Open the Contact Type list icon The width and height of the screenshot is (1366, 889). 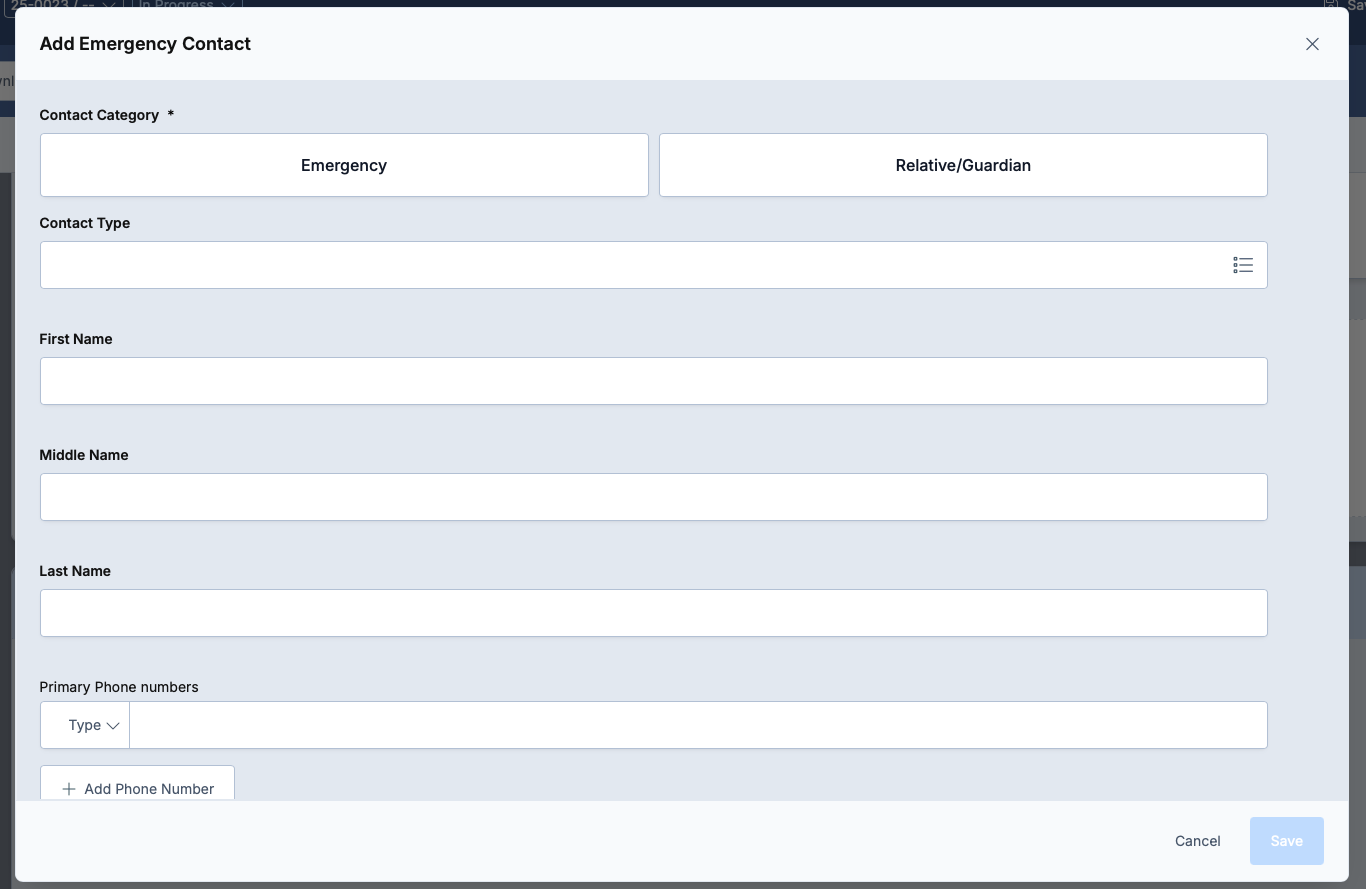tap(1242, 265)
